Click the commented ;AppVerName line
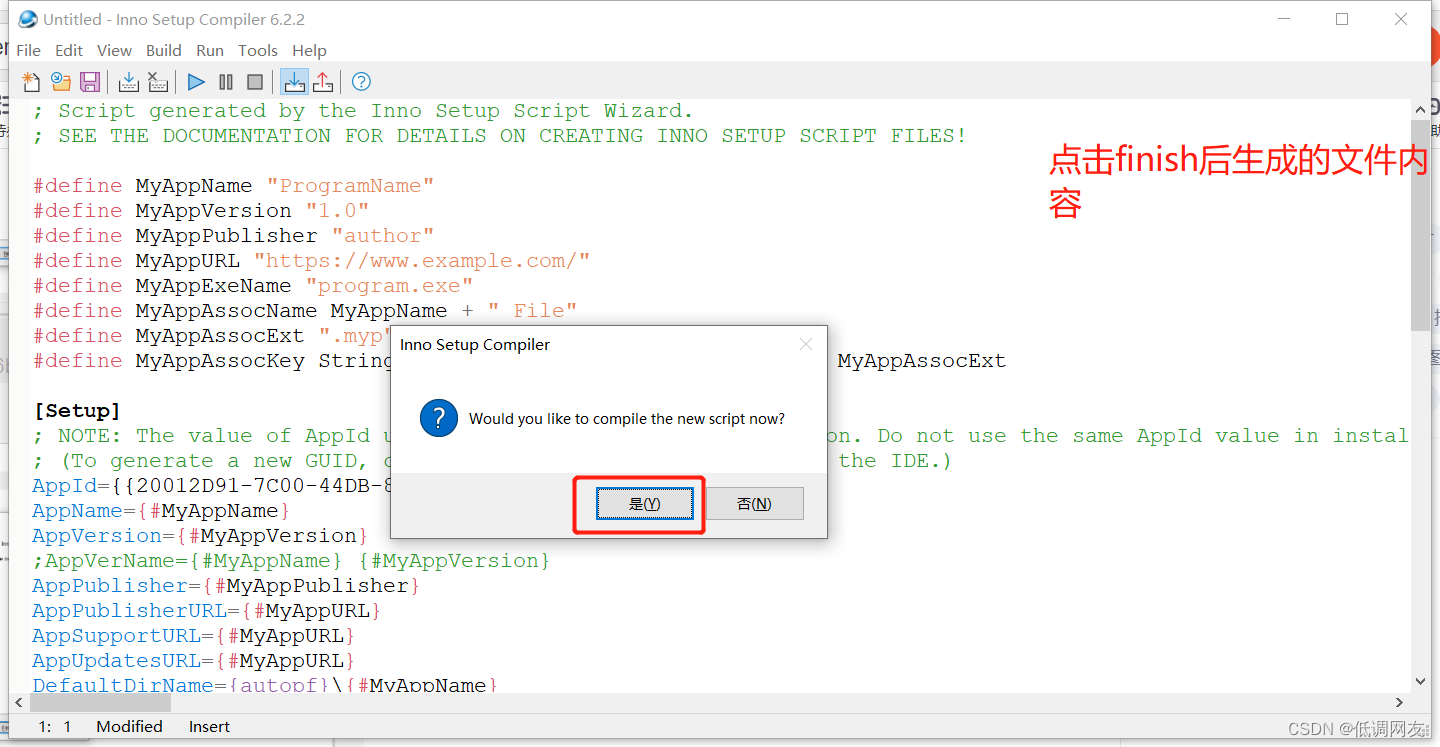This screenshot has height=747, width=1440. 291,561
